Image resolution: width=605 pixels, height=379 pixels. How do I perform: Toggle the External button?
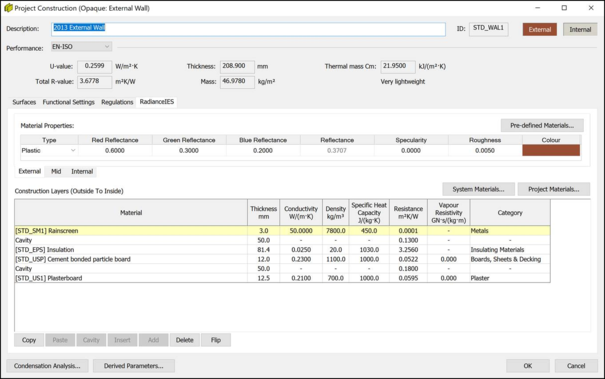click(539, 29)
